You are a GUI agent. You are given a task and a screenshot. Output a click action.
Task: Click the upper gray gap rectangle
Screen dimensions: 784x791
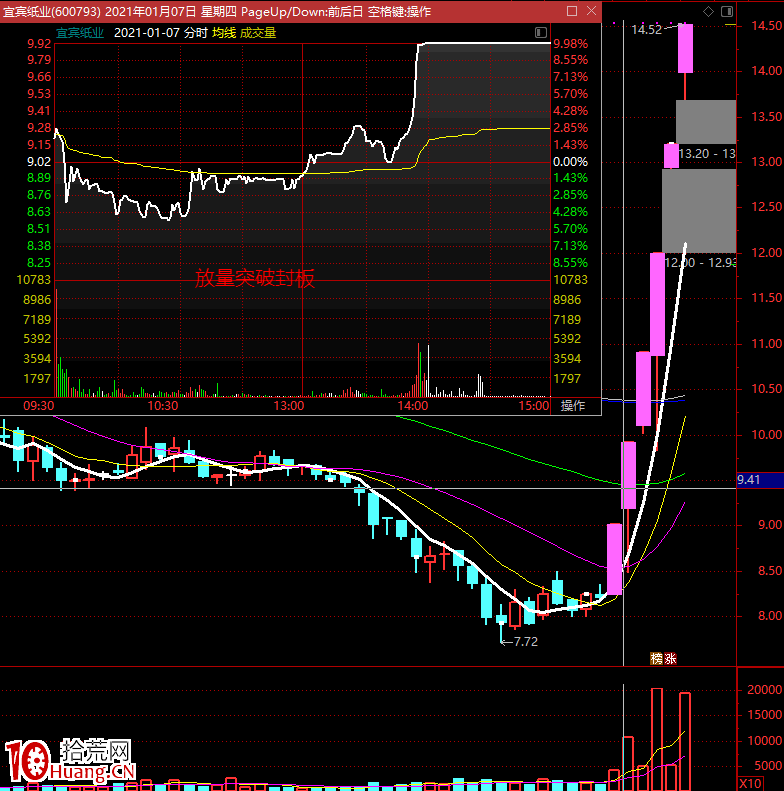click(x=706, y=122)
